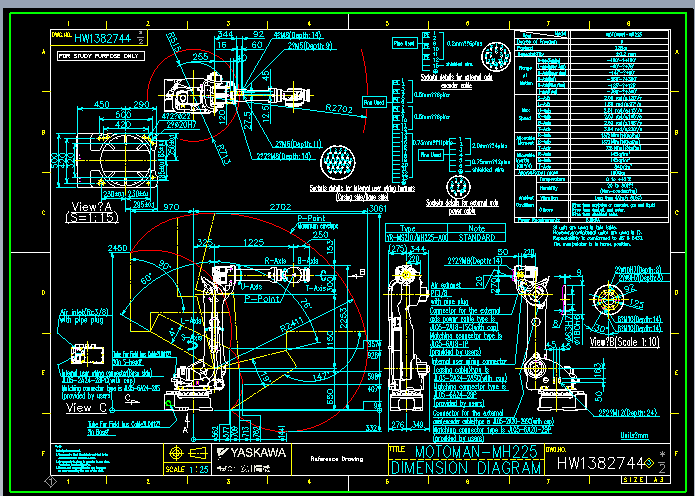Select the 1225 dimension value
Viewport: 695px width, 496px height.
click(254, 242)
